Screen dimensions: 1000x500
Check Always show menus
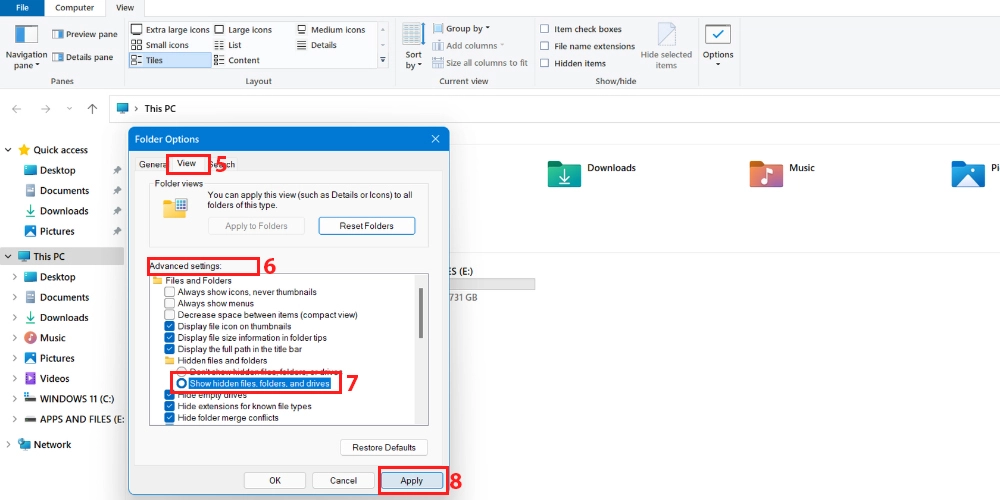coord(170,304)
